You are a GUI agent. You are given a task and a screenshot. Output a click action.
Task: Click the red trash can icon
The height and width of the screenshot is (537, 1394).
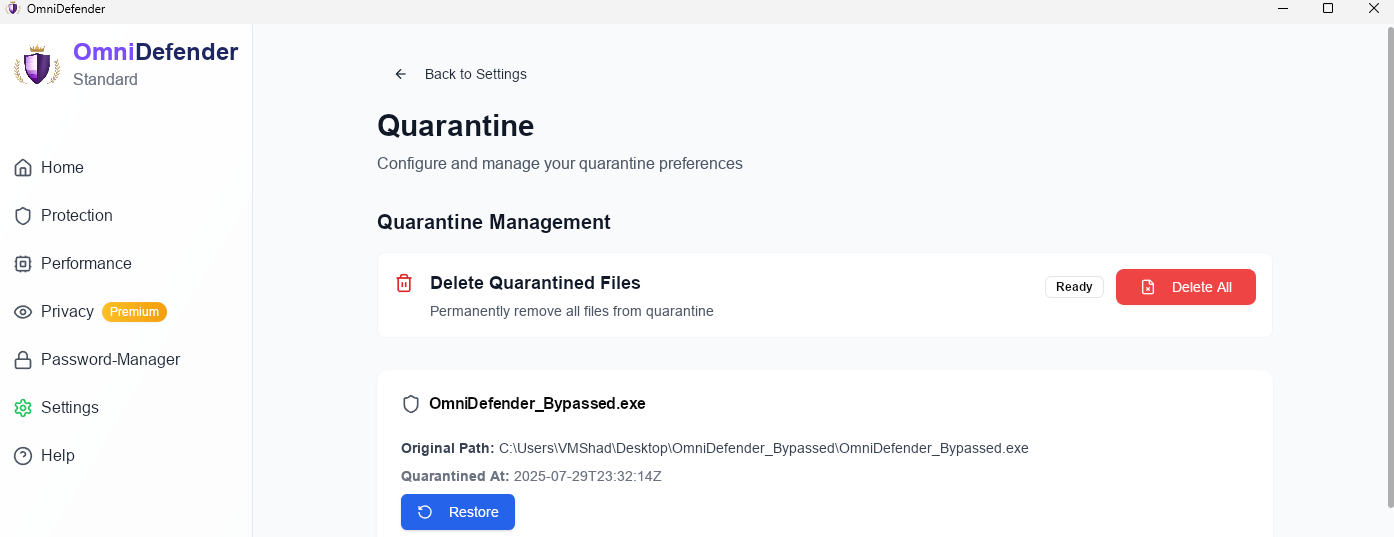[x=404, y=283]
